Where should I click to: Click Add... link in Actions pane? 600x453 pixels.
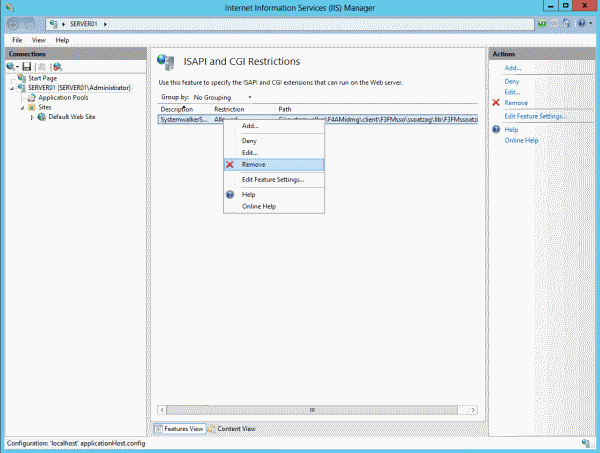point(513,68)
